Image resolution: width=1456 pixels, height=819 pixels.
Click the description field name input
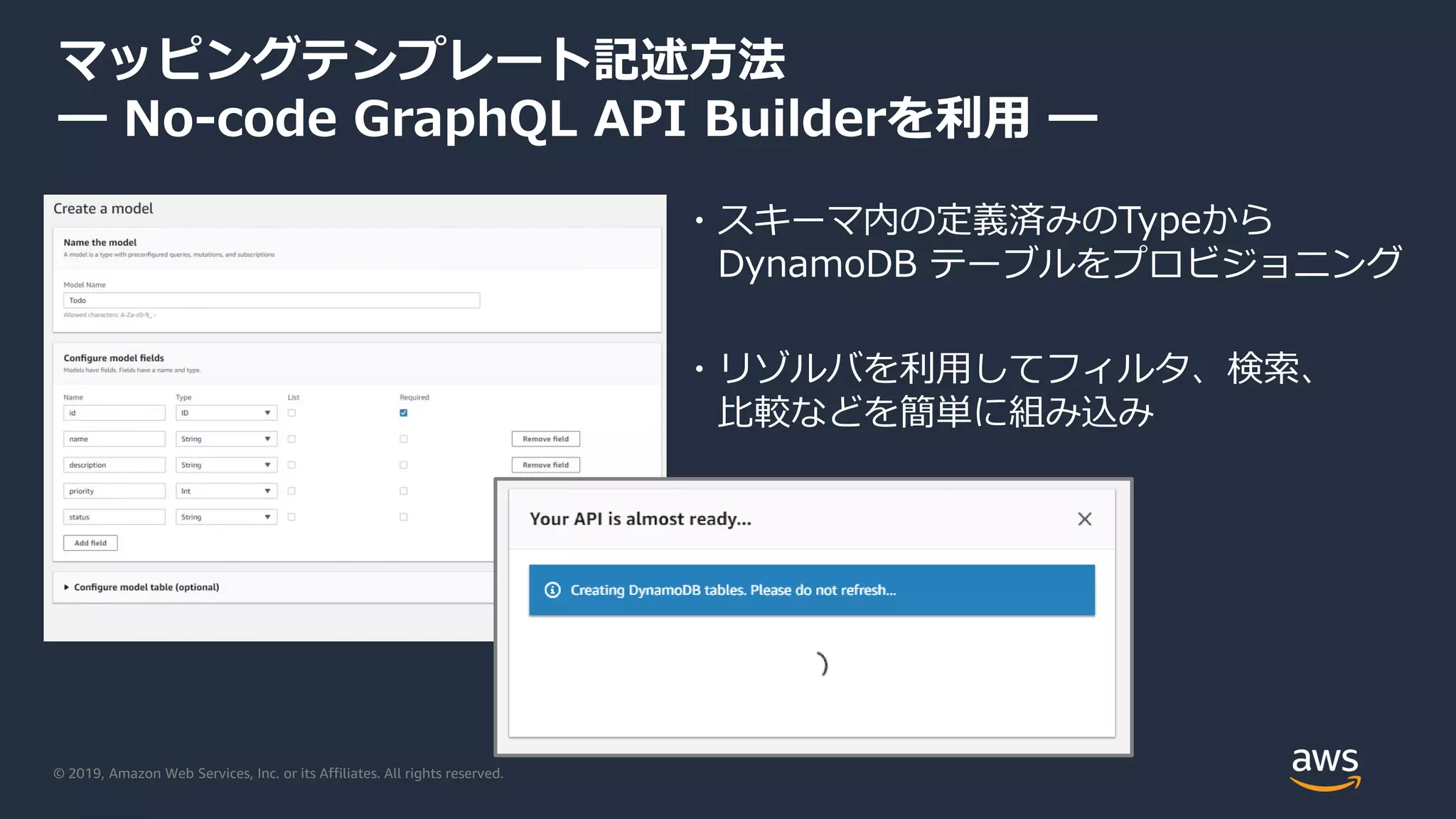pyautogui.click(x=114, y=465)
